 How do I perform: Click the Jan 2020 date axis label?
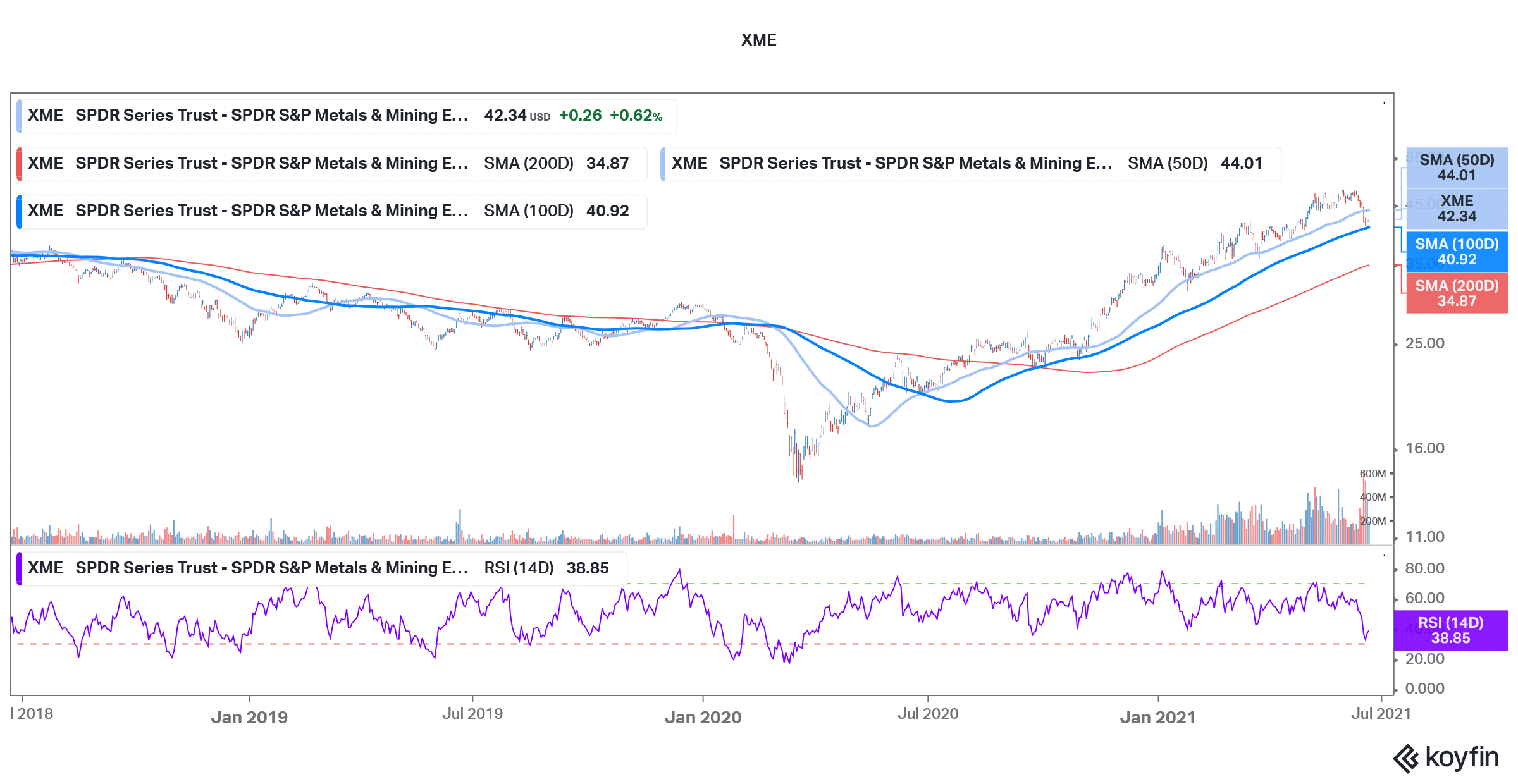[703, 718]
